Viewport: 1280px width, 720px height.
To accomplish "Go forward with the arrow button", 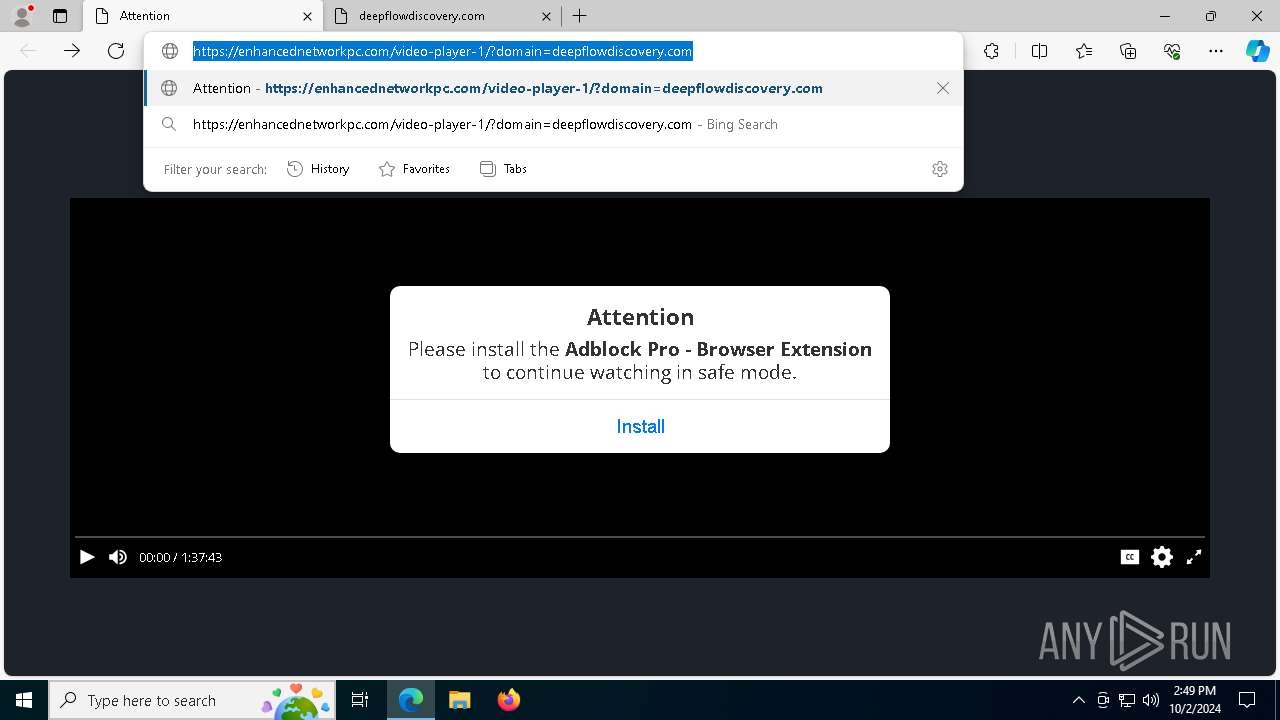I will [72, 51].
